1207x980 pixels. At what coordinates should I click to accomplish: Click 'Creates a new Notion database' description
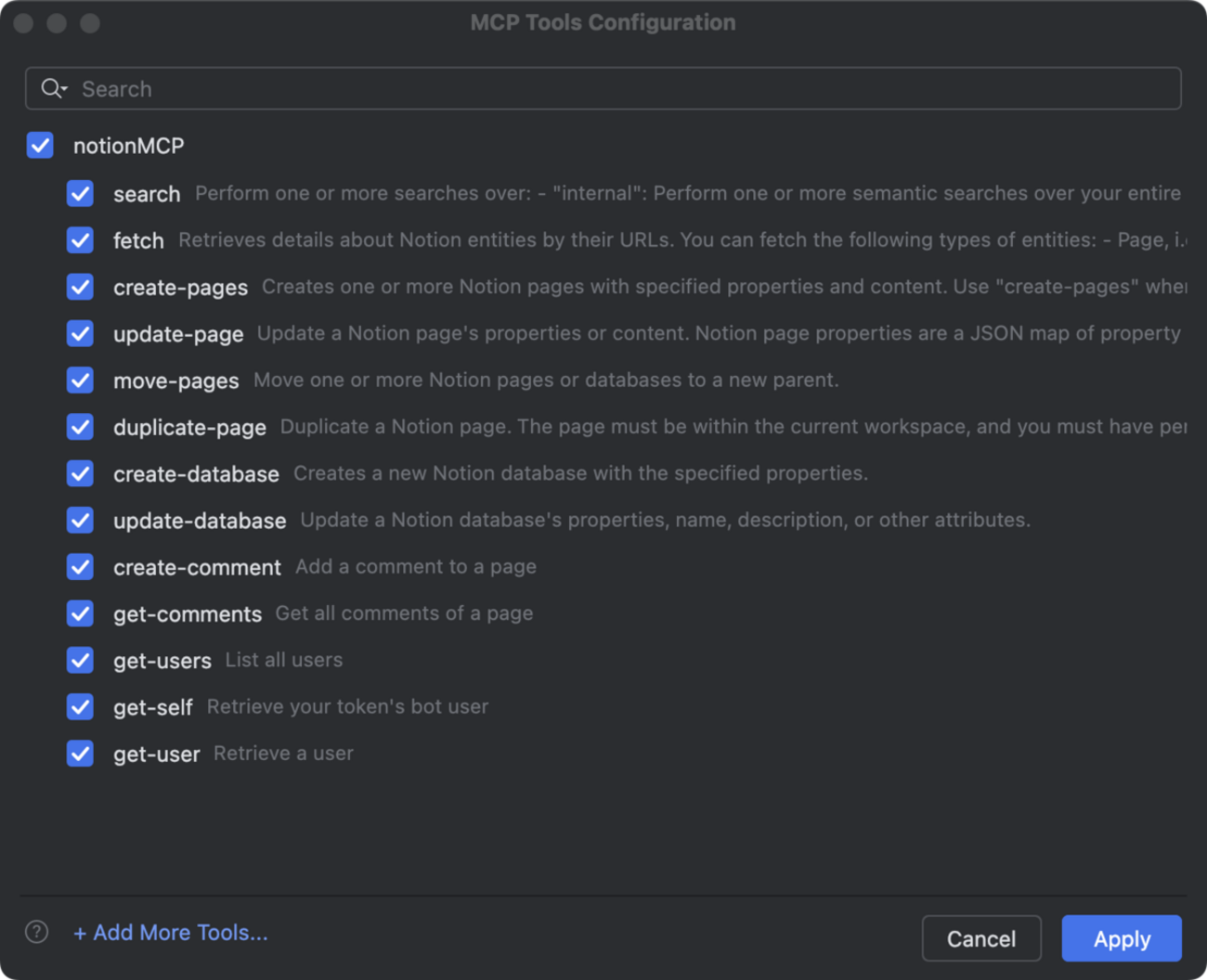tap(580, 473)
